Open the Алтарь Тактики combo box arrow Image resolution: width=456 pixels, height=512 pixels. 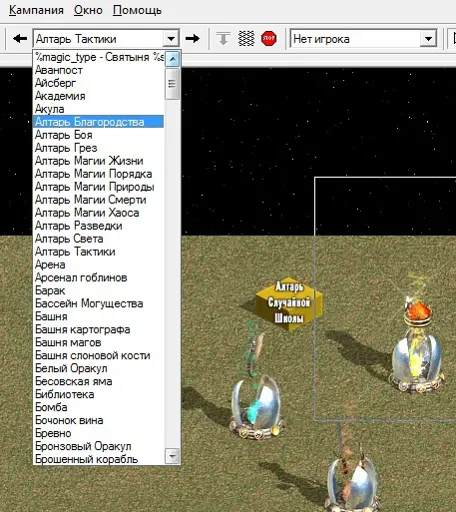click(171, 39)
